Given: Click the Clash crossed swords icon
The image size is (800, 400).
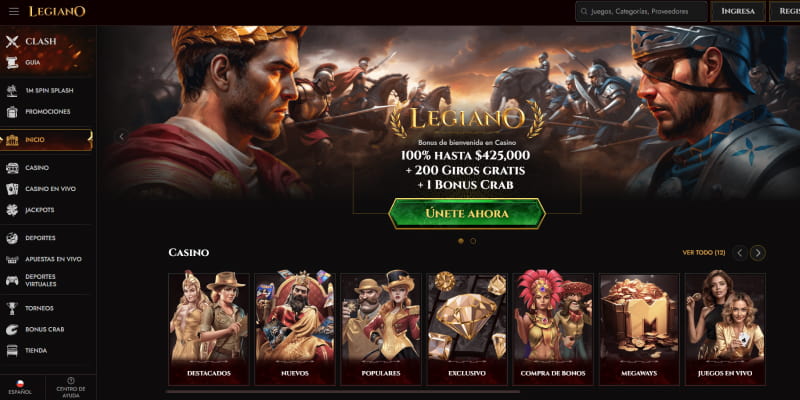Looking at the screenshot, I should coord(12,41).
